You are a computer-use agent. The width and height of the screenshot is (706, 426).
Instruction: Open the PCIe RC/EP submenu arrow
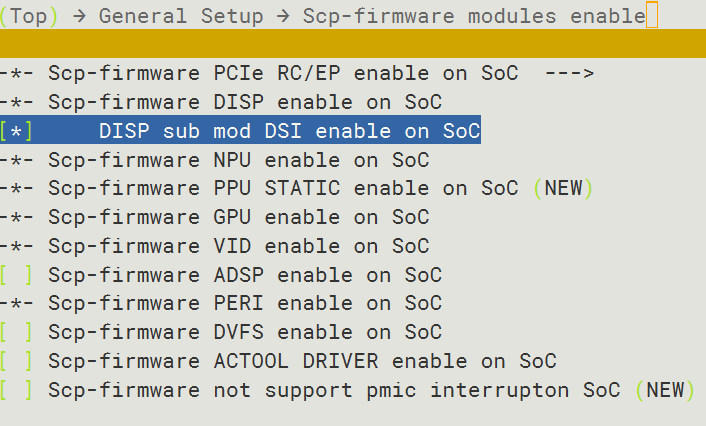pyautogui.click(x=570, y=73)
